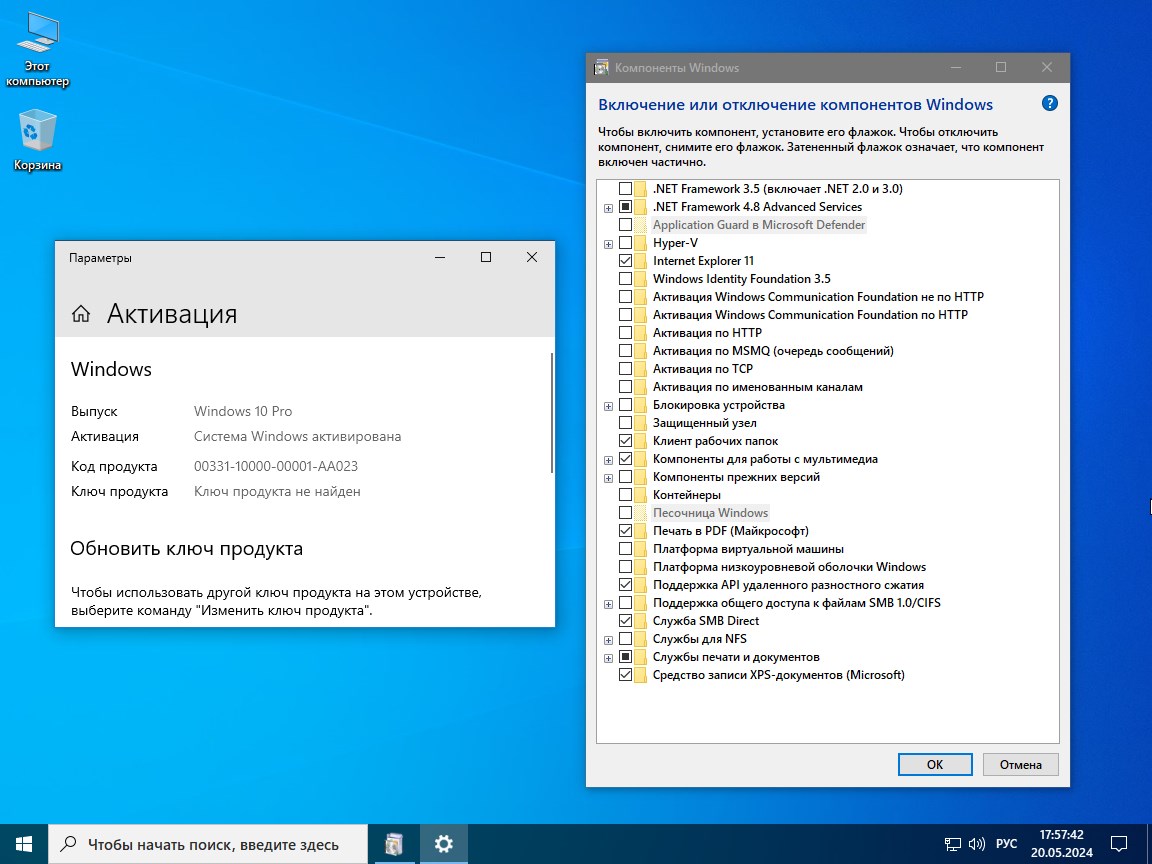Viewport: 1152px width, 864px height.
Task: Uncheck Печать в PDF (Майкрософт)
Action: (x=626, y=531)
